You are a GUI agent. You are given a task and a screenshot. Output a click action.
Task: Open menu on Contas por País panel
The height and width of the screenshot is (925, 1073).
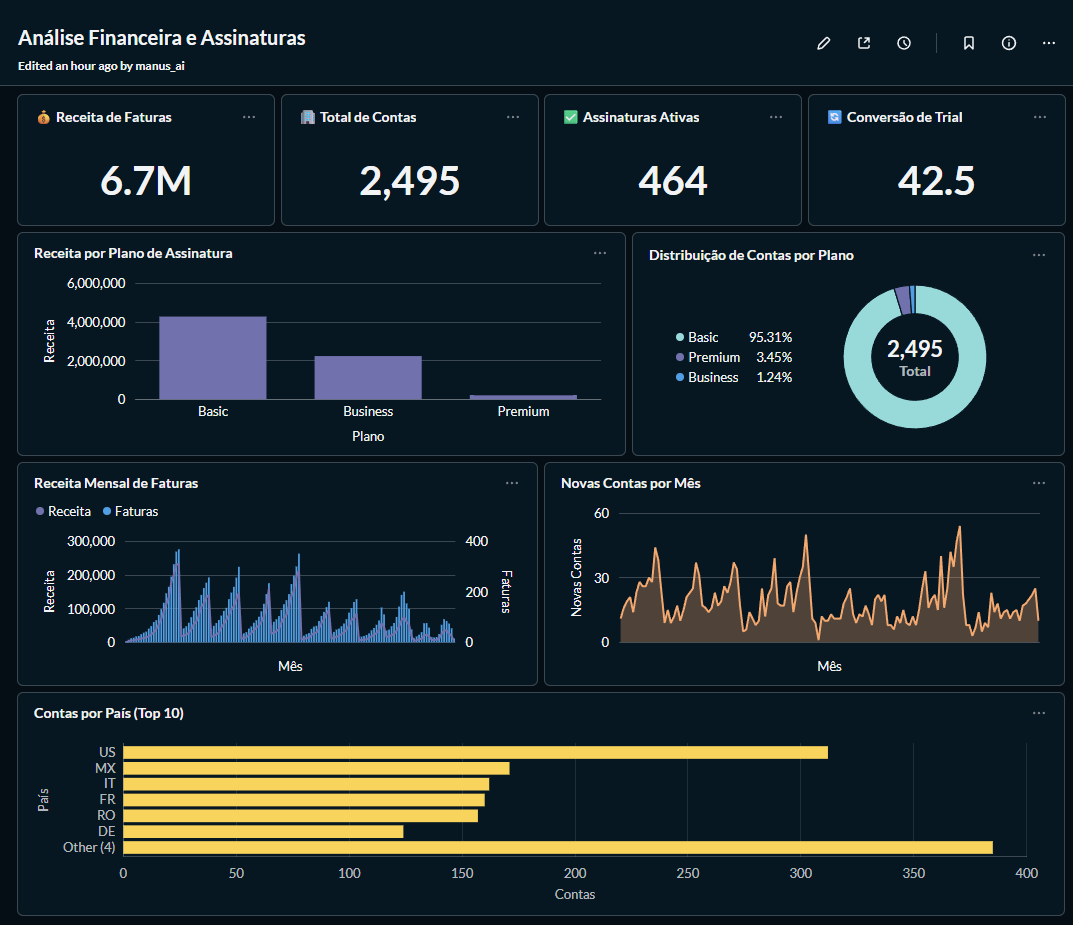[1038, 712]
